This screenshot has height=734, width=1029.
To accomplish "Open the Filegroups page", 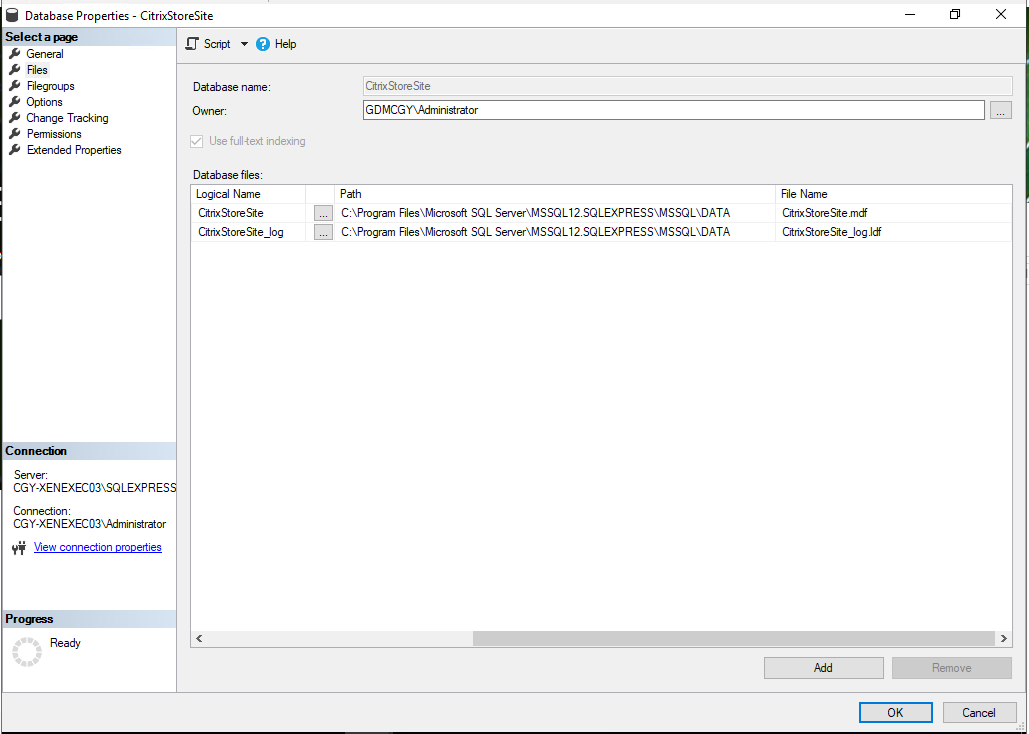I will click(51, 86).
